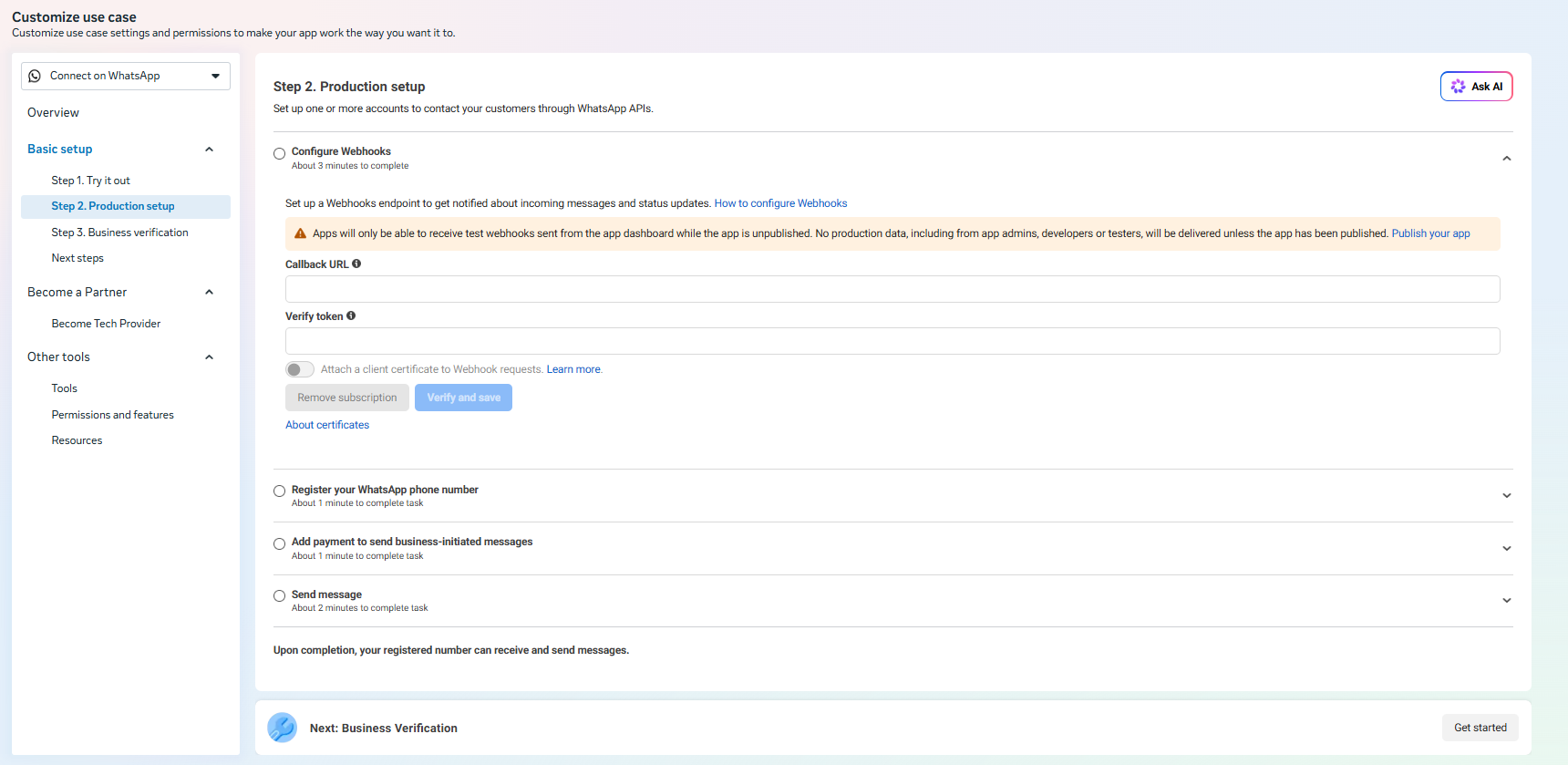
Task: Click Remove subscription button
Action: pyautogui.click(x=347, y=398)
